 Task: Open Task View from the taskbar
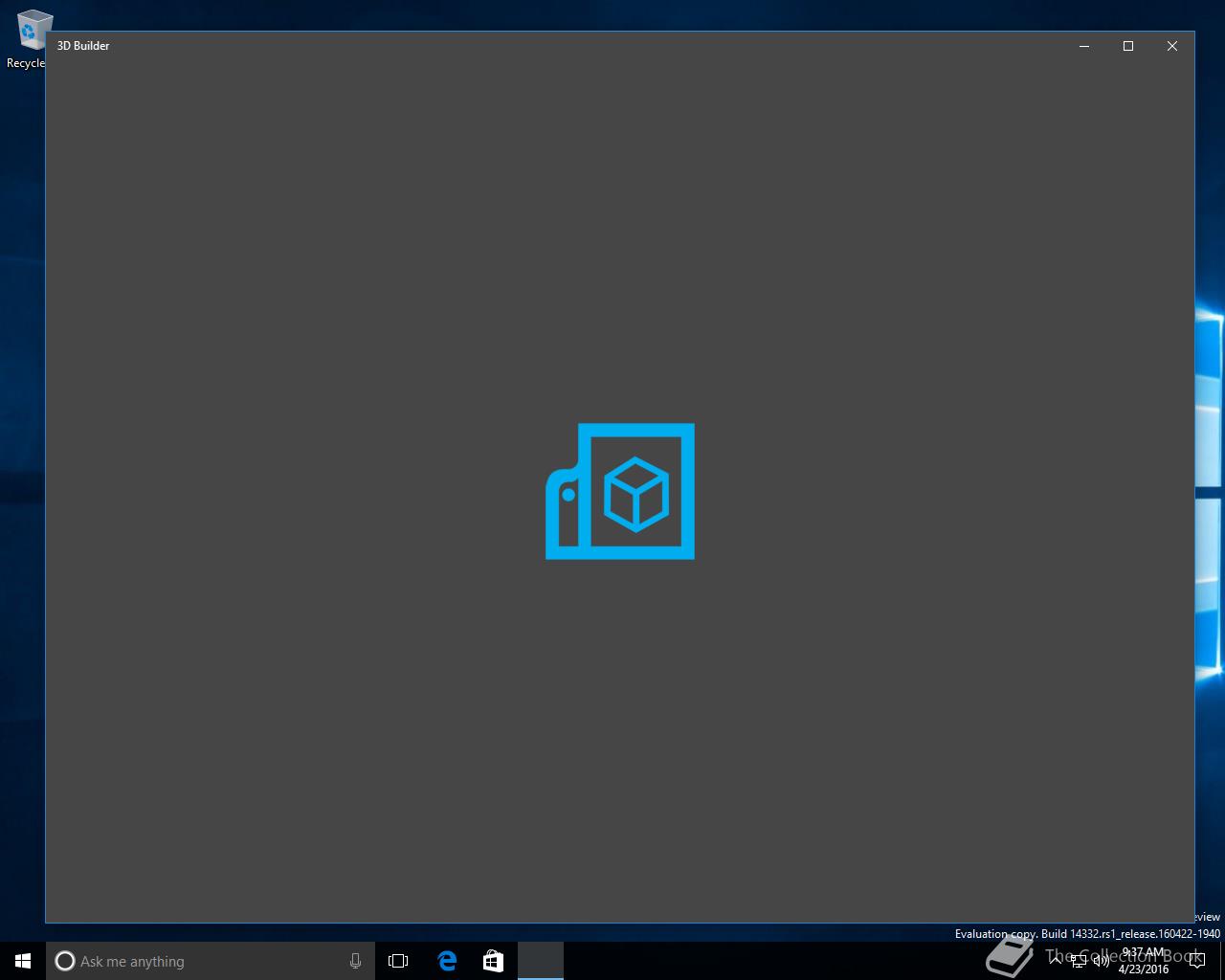[x=398, y=961]
